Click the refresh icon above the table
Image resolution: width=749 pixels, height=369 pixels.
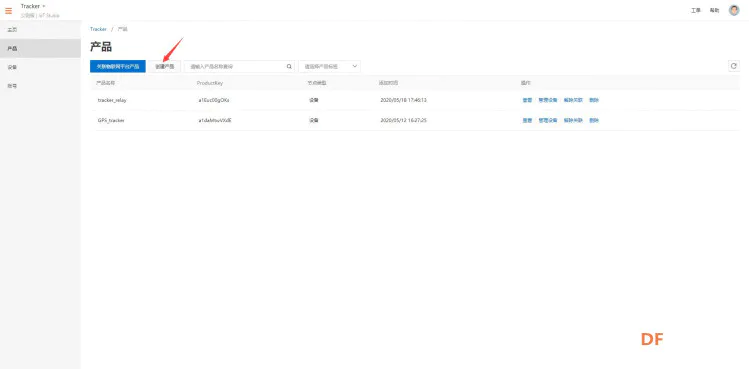(734, 66)
